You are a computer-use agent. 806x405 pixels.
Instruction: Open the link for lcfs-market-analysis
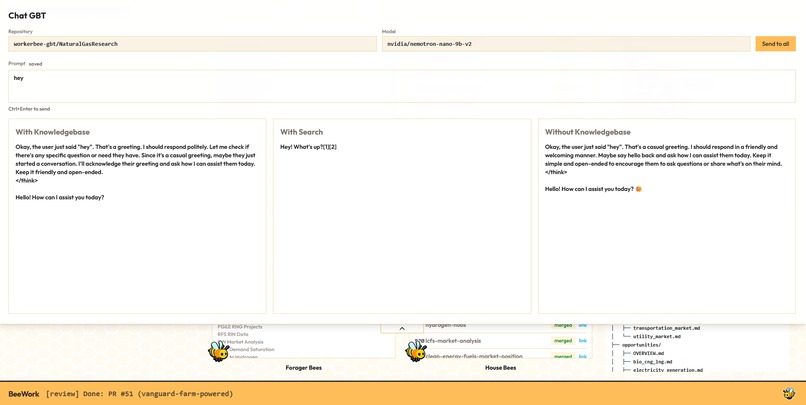pos(582,341)
